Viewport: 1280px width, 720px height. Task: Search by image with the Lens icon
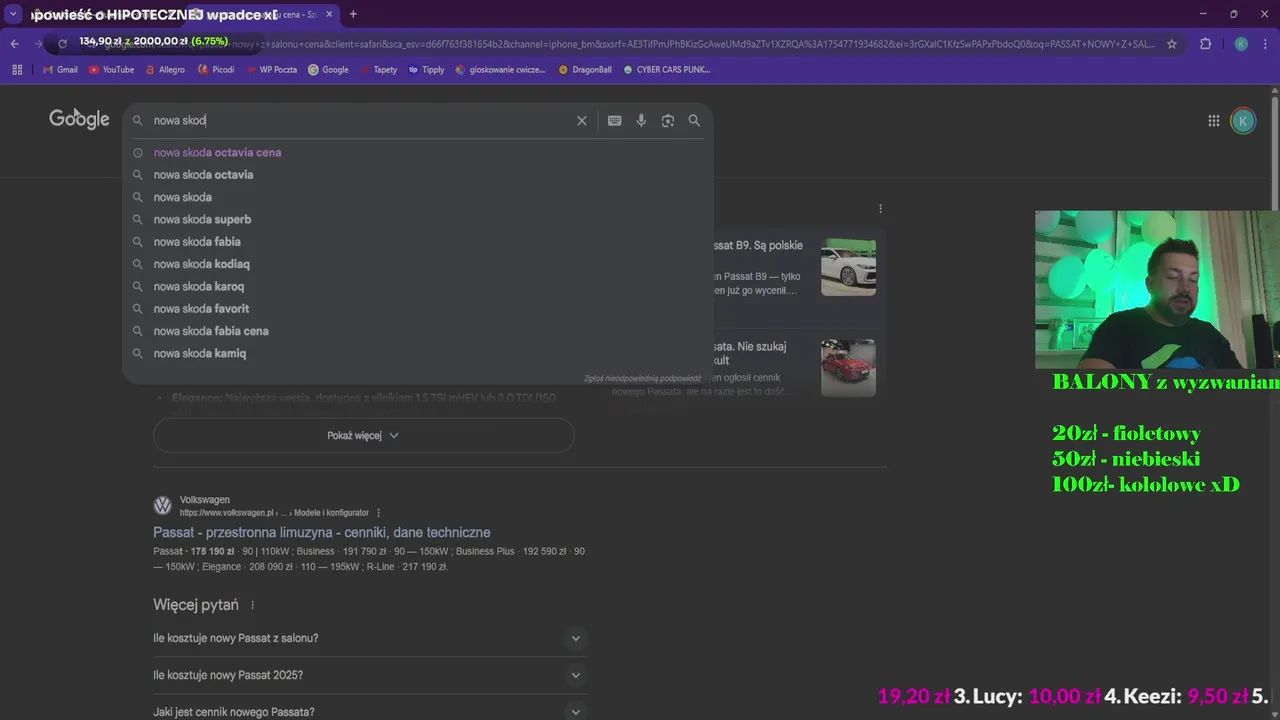(x=667, y=120)
